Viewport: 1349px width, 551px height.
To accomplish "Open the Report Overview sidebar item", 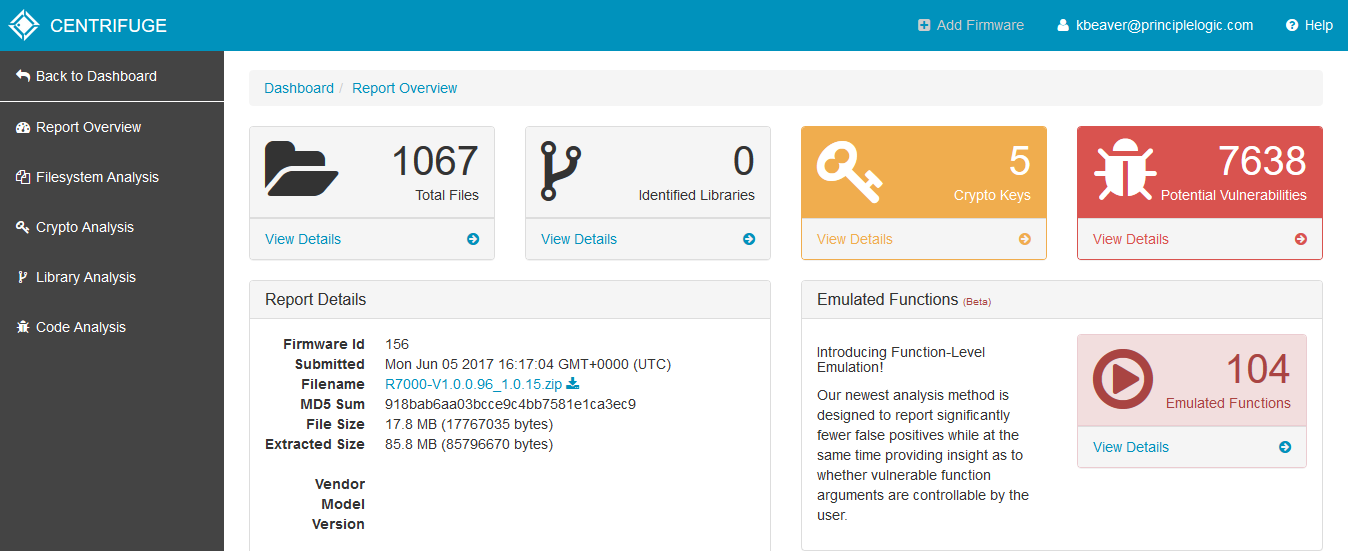I will point(112,127).
